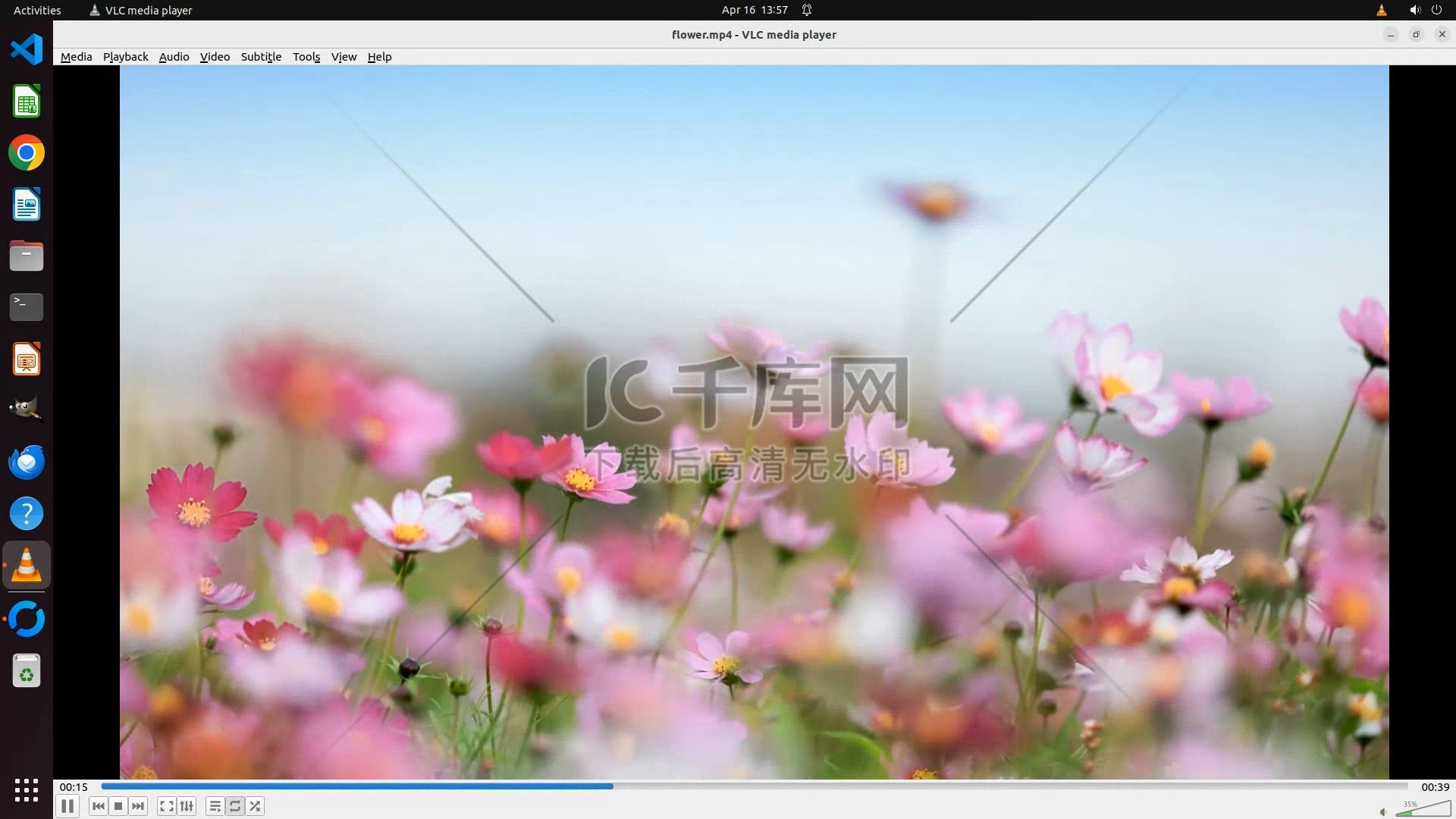
Task: Click the 00:39 total time label
Action: pyautogui.click(x=1435, y=787)
